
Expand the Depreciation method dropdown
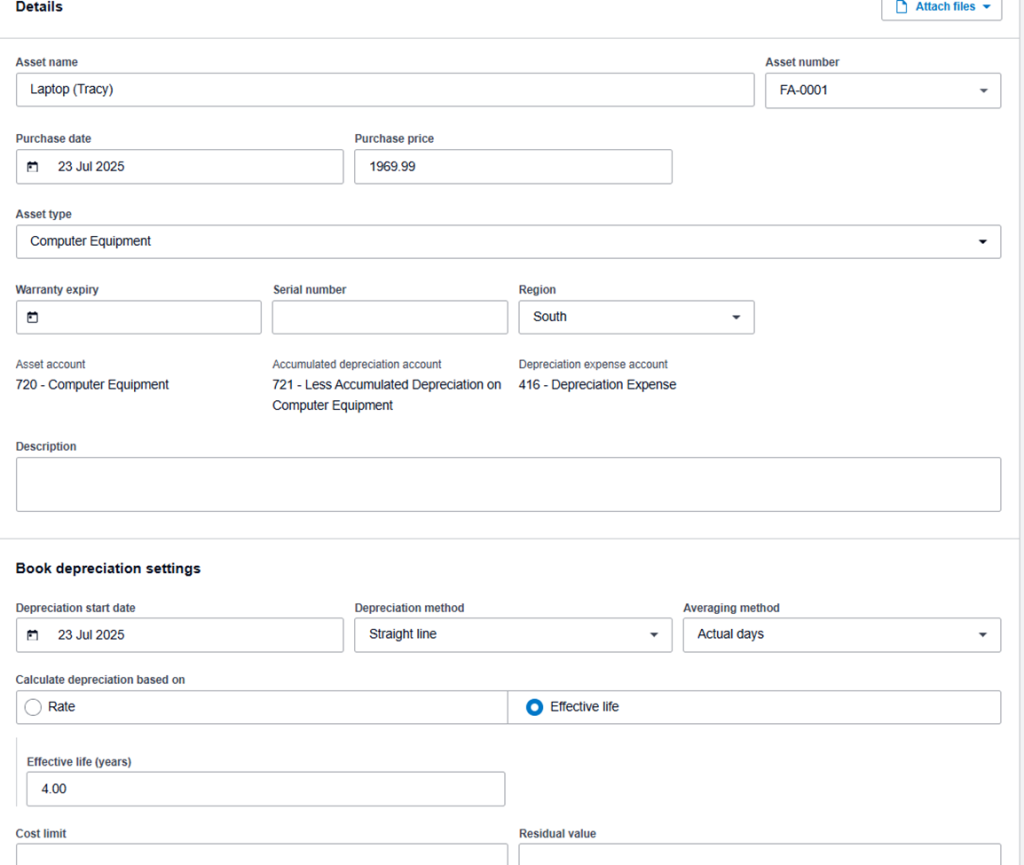coord(654,635)
